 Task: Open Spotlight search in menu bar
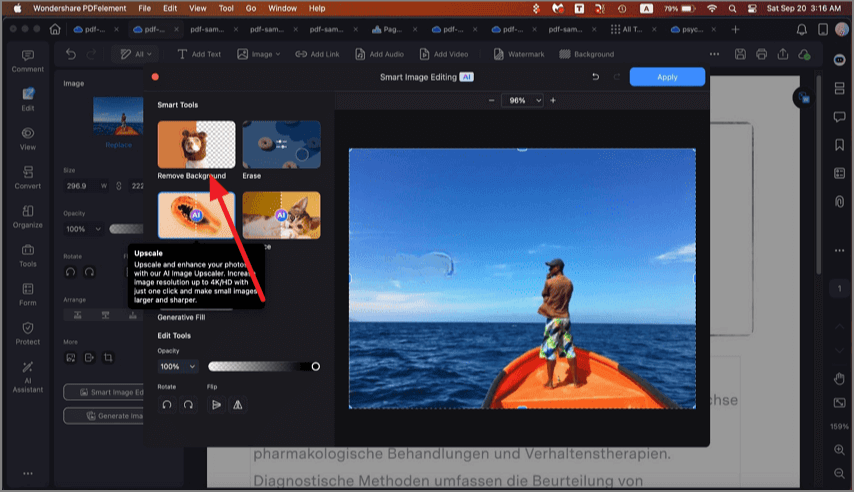click(732, 8)
